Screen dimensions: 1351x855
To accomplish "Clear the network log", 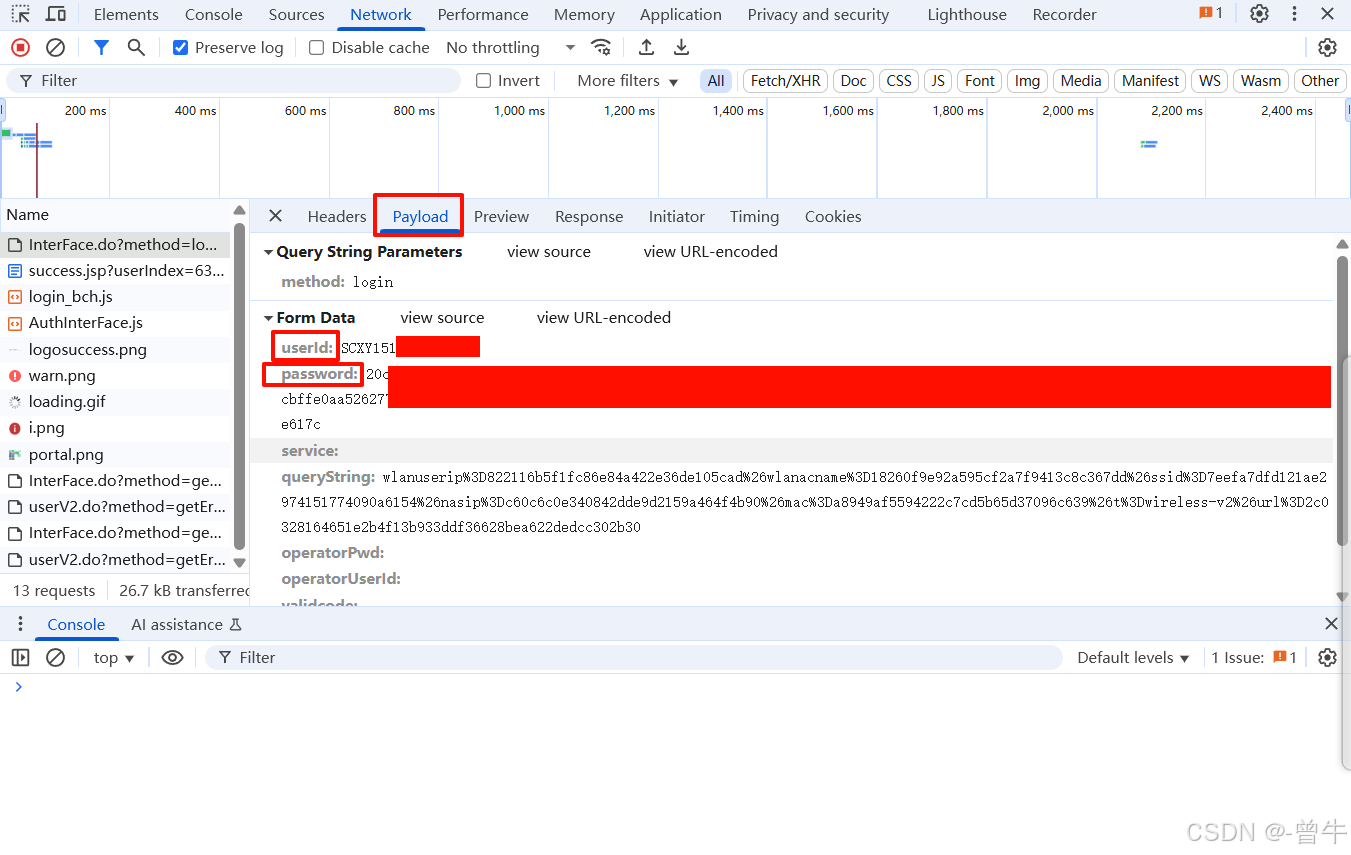I will [x=55, y=47].
